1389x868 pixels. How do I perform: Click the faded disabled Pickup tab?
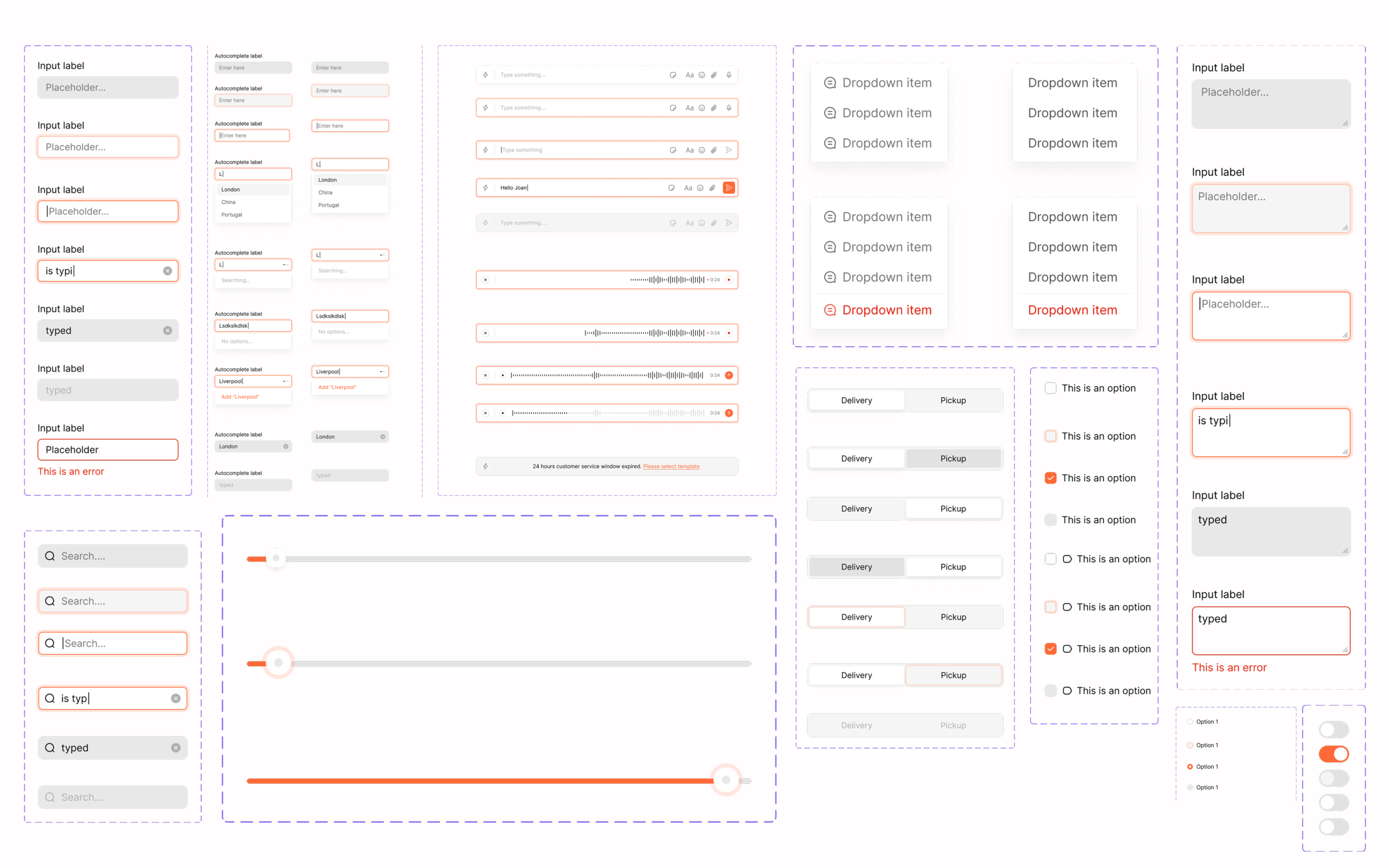point(953,725)
